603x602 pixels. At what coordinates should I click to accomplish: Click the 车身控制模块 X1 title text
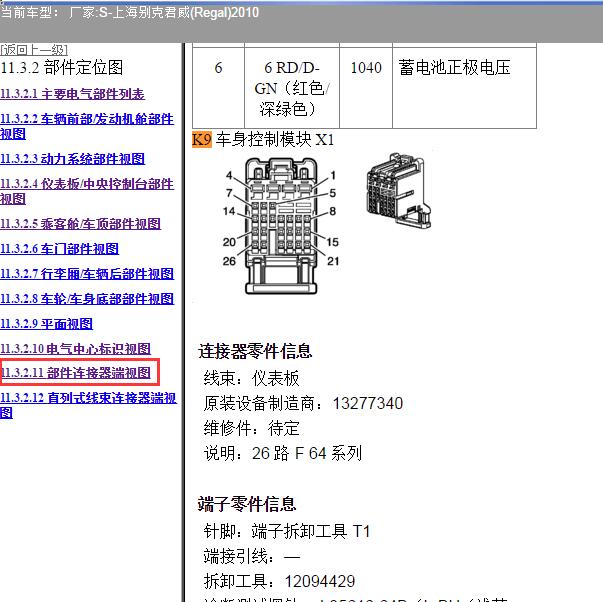pos(275,139)
